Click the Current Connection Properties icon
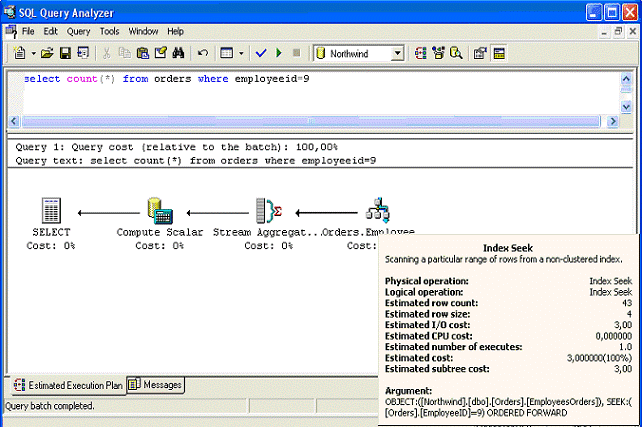Viewport: 642px width, 427px height. tap(480, 53)
